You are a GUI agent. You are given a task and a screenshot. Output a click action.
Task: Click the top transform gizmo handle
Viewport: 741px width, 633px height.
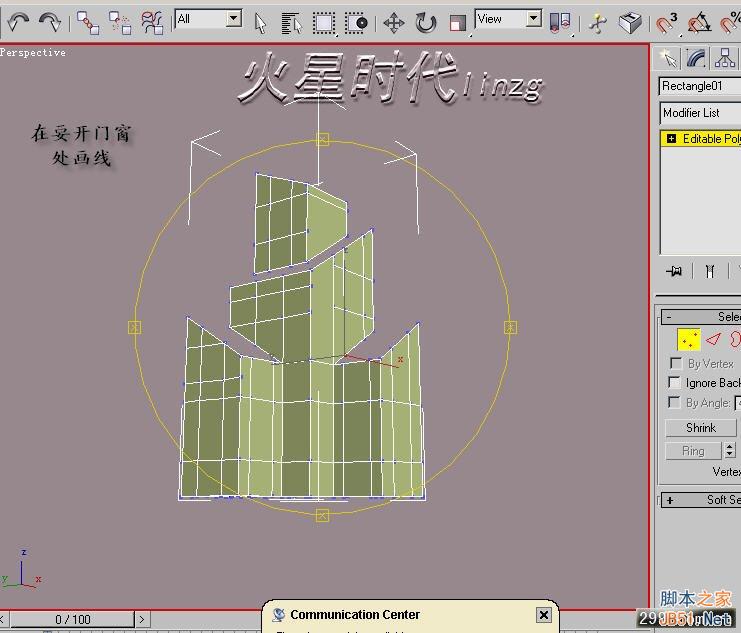point(323,139)
